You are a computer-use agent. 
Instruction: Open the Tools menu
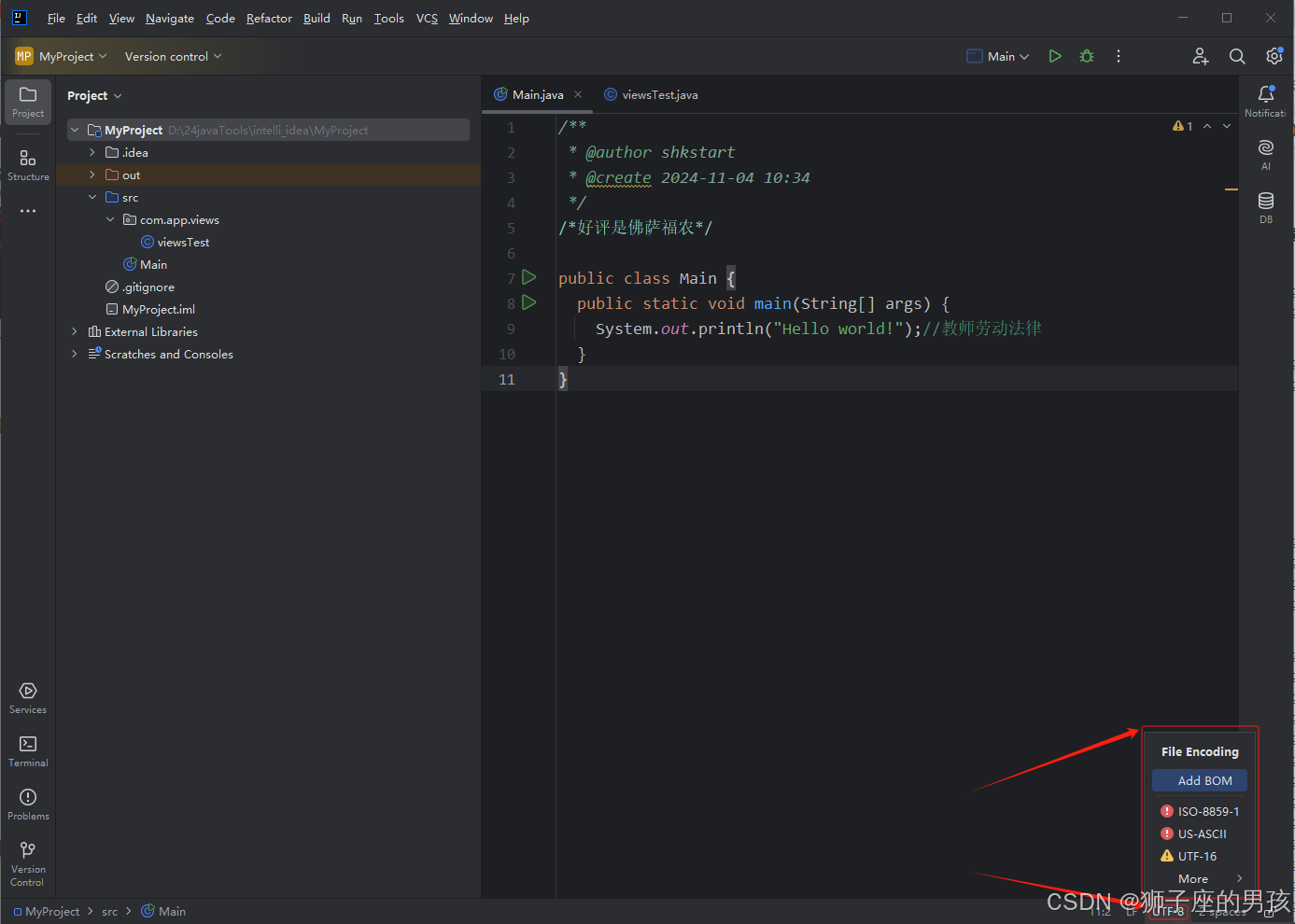click(389, 18)
